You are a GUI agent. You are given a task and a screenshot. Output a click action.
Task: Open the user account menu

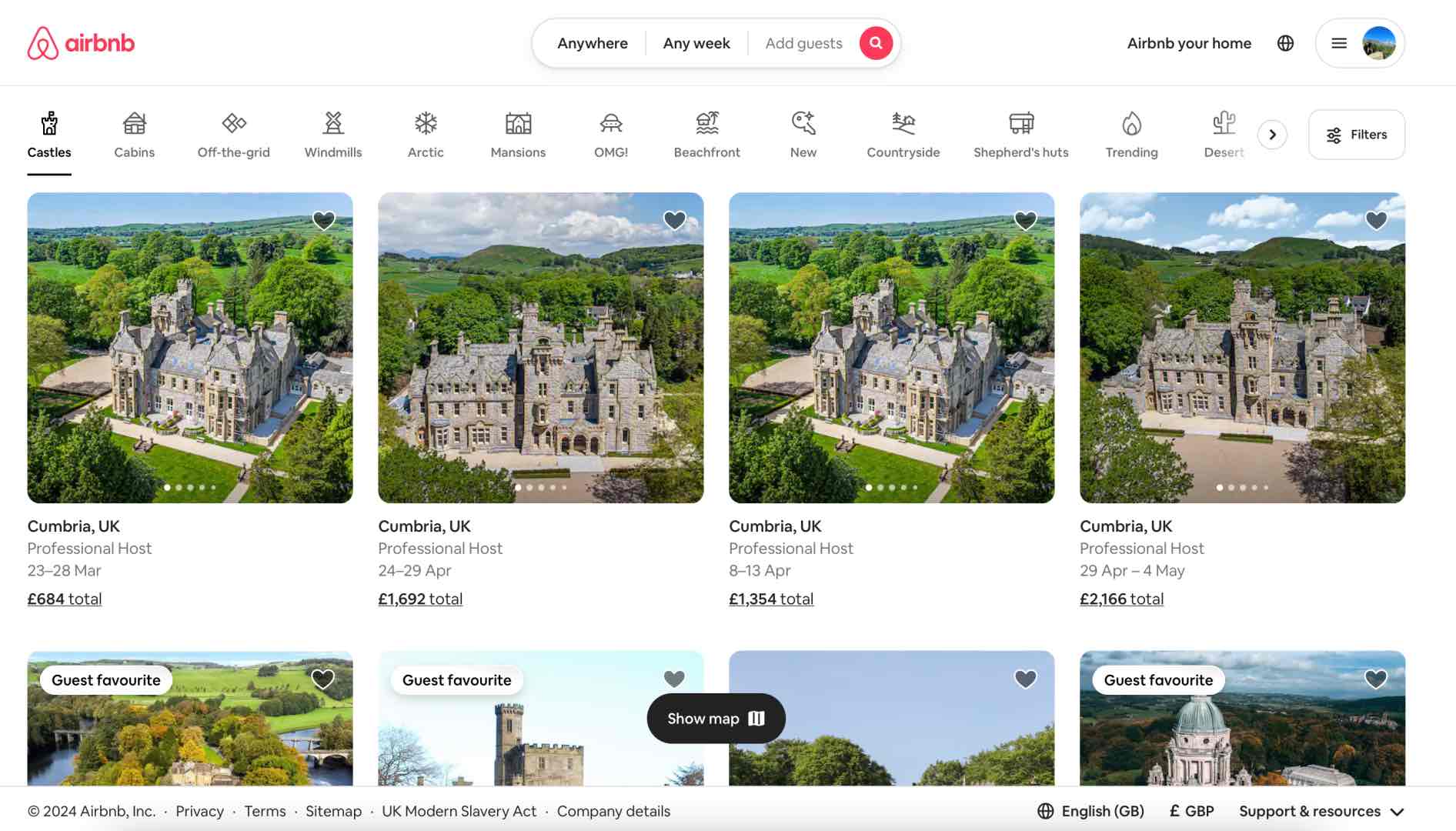[x=1359, y=43]
